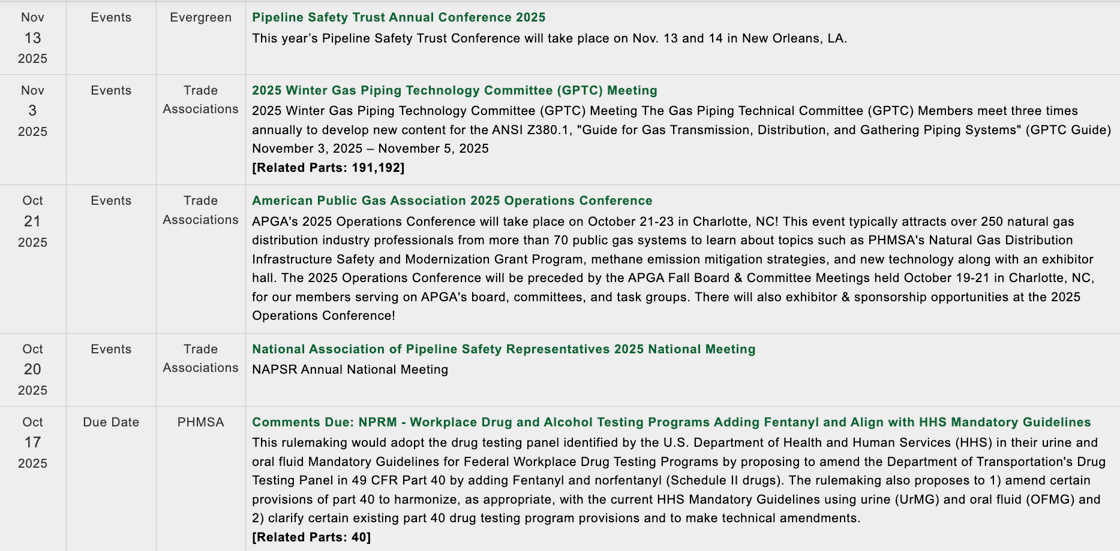
Task: Click Trade Associations in the APGA Operations Conference row
Action: pos(200,210)
